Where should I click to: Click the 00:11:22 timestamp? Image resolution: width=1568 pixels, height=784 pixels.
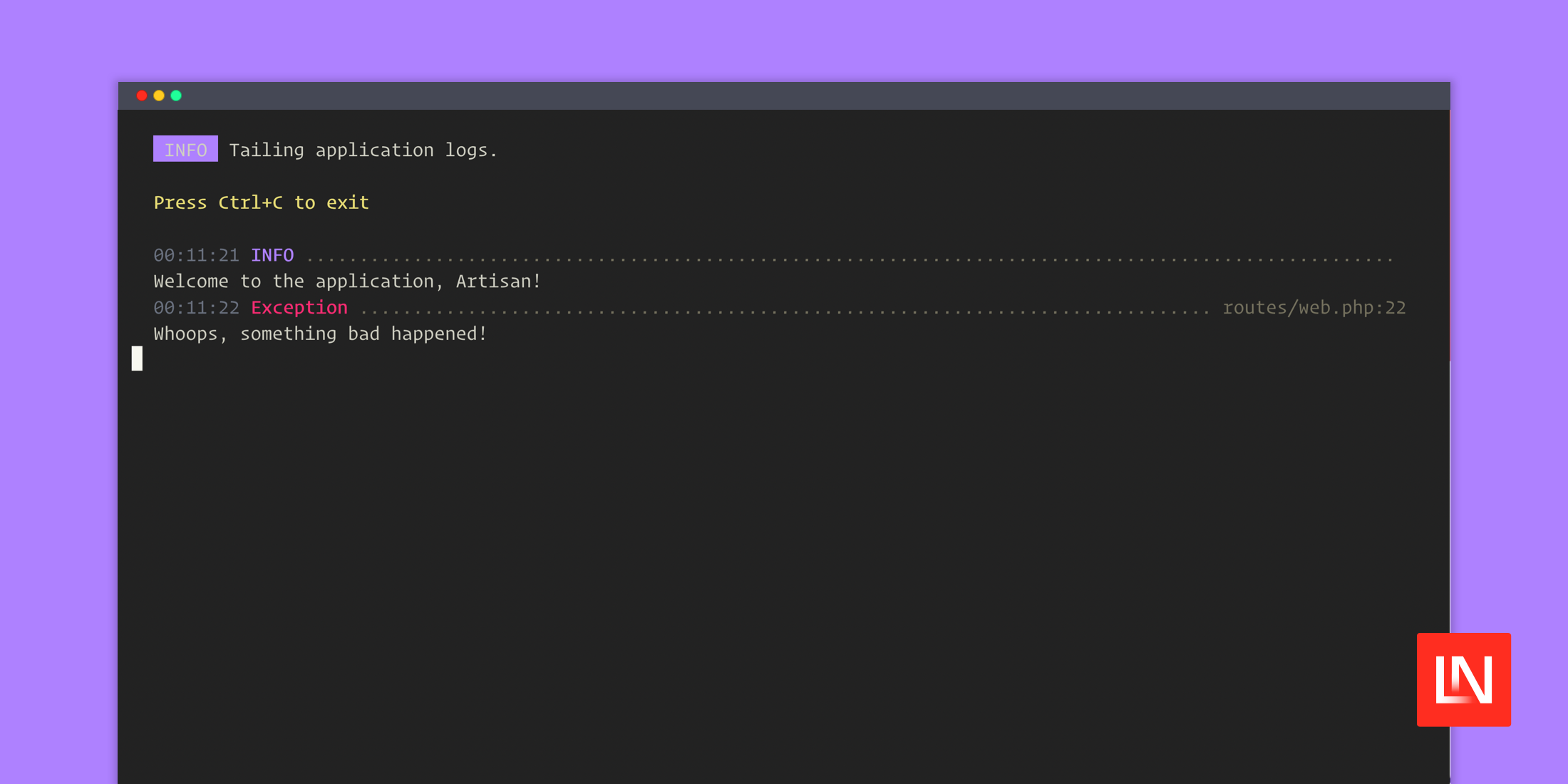(196, 307)
